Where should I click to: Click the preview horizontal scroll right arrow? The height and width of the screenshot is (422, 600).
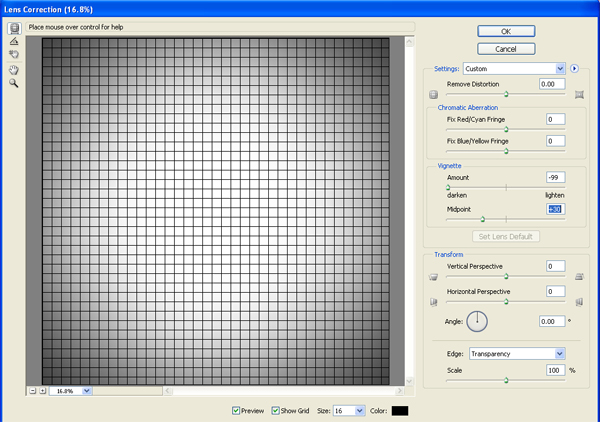tap(399, 391)
